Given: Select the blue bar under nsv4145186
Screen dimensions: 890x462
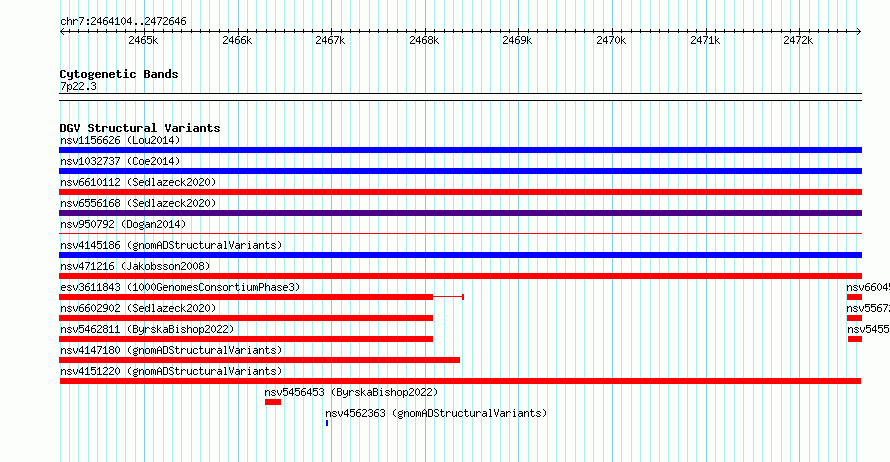Looking at the screenshot, I should pyautogui.click(x=460, y=255).
